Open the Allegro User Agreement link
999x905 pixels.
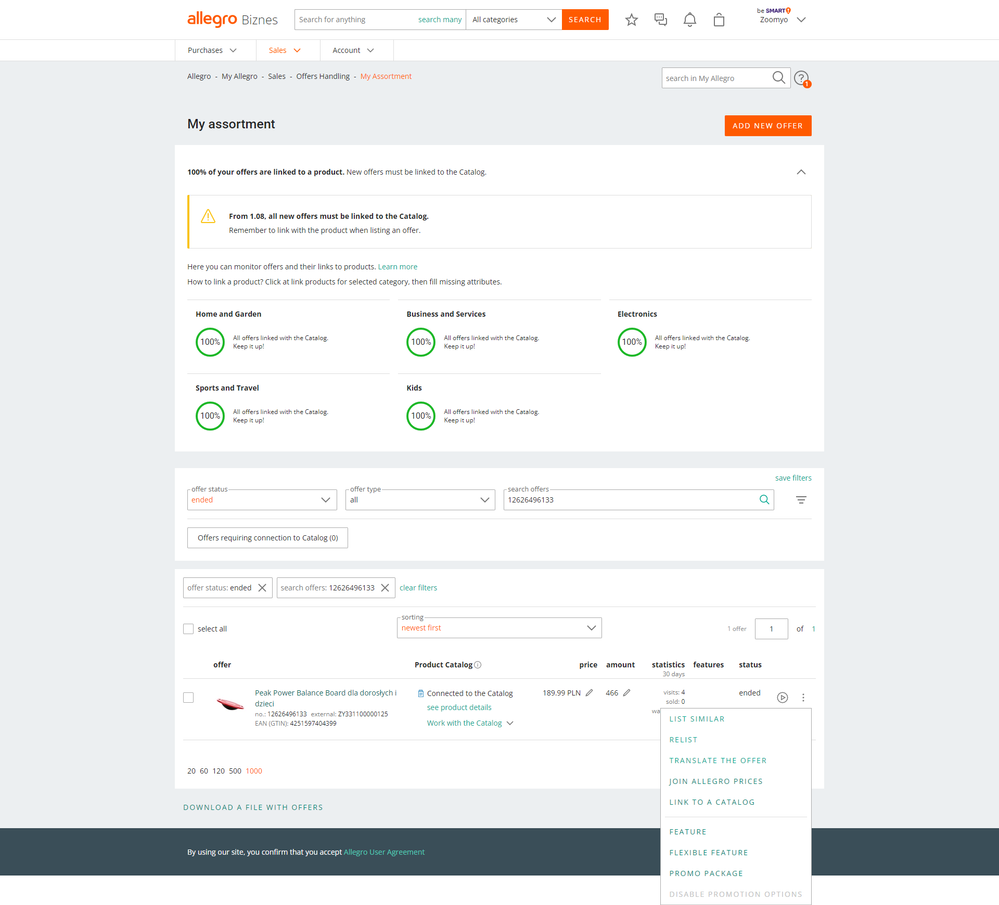pyautogui.click(x=384, y=852)
